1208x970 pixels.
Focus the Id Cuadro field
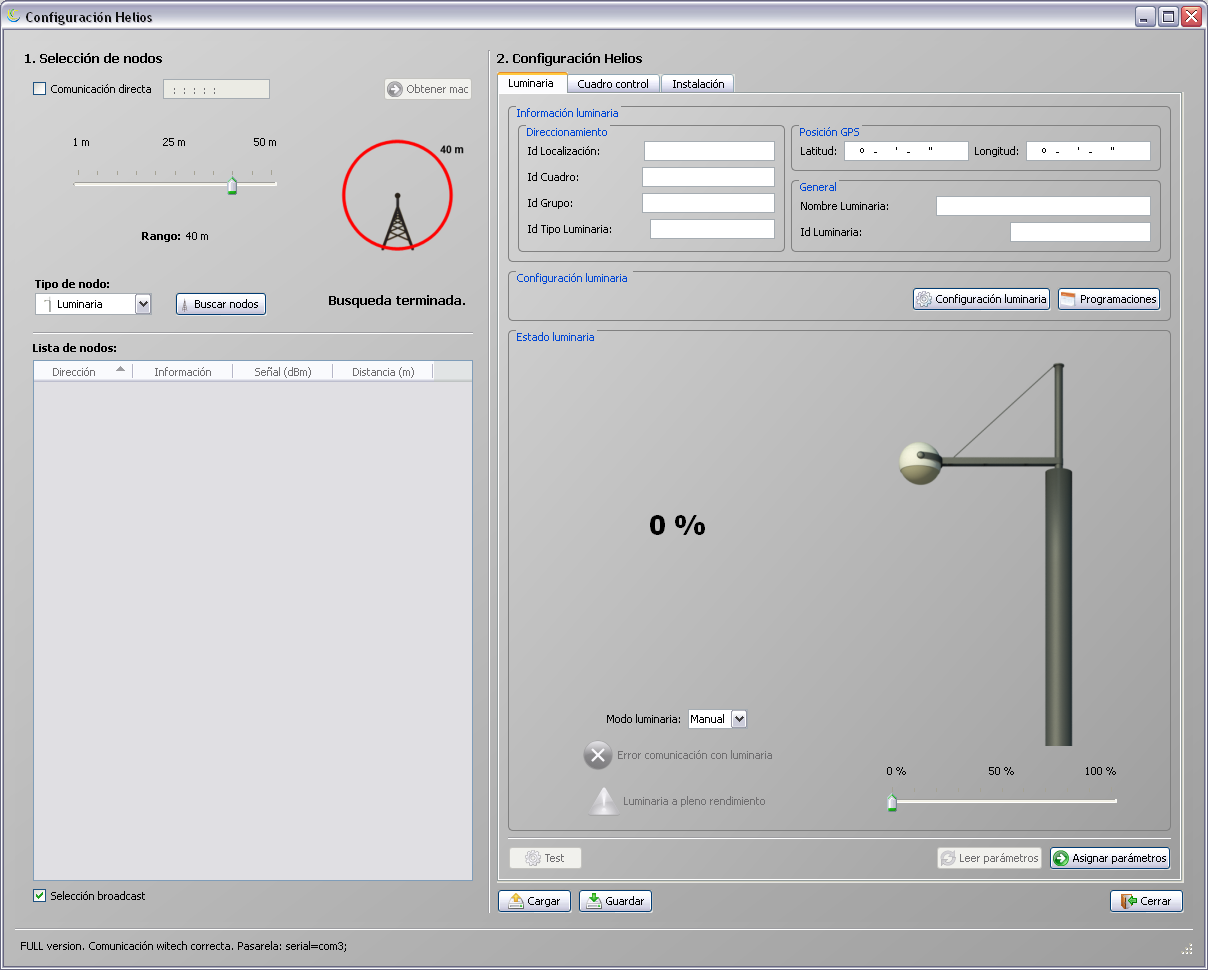(x=708, y=177)
